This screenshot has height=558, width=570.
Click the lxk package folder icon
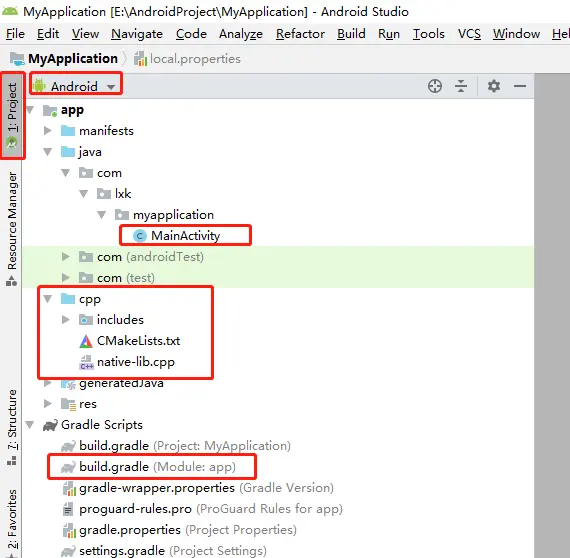click(104, 194)
